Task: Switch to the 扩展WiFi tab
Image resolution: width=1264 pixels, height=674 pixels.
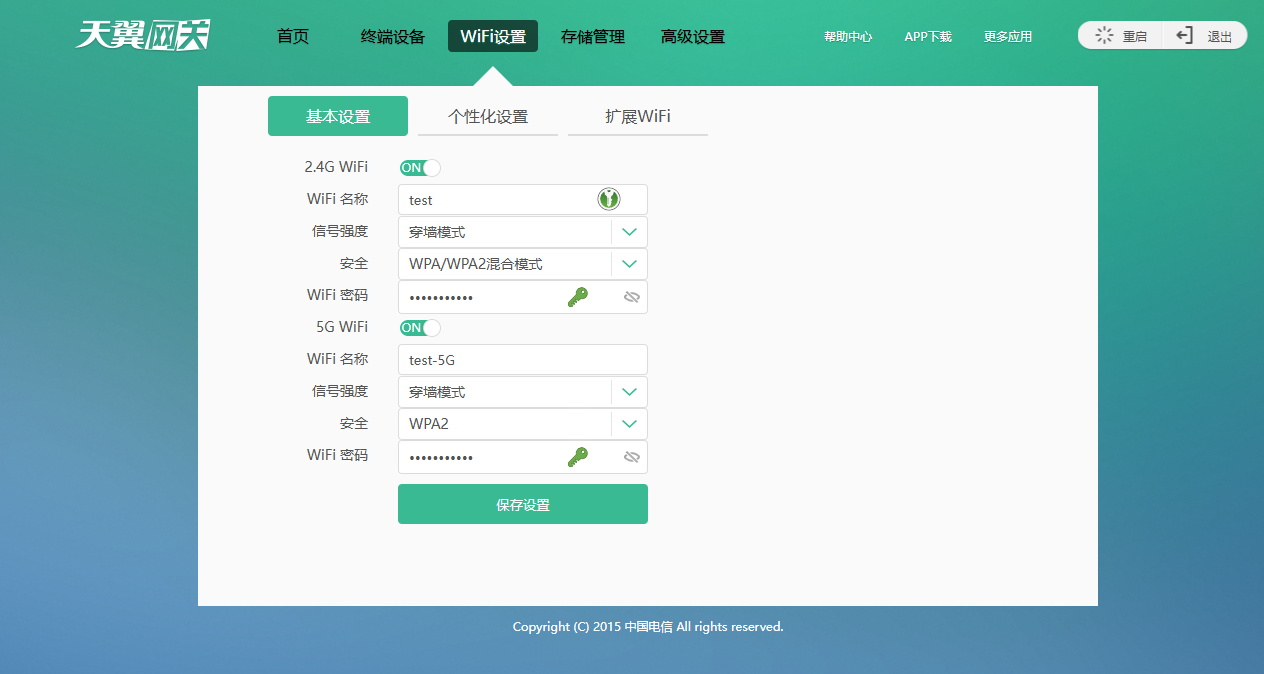Action: pos(638,116)
